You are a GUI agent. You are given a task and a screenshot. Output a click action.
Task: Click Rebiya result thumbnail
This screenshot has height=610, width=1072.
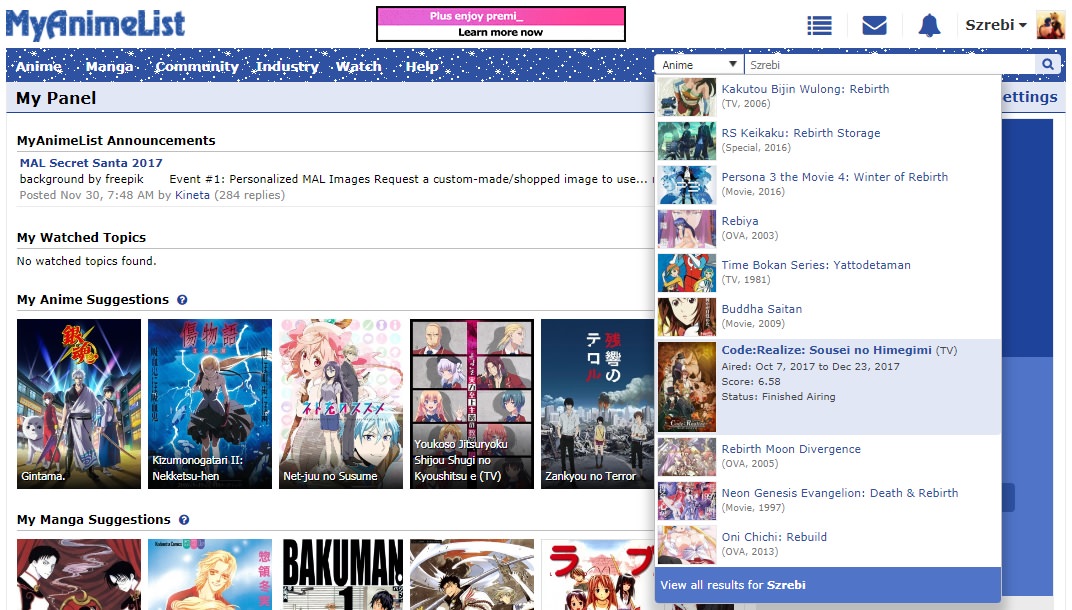pyautogui.click(x=686, y=229)
